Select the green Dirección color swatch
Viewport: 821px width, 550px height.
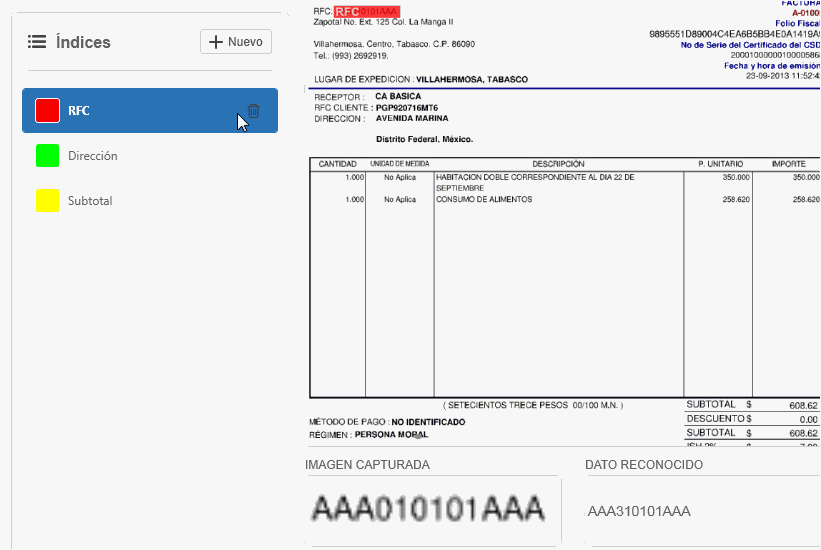click(x=47, y=156)
